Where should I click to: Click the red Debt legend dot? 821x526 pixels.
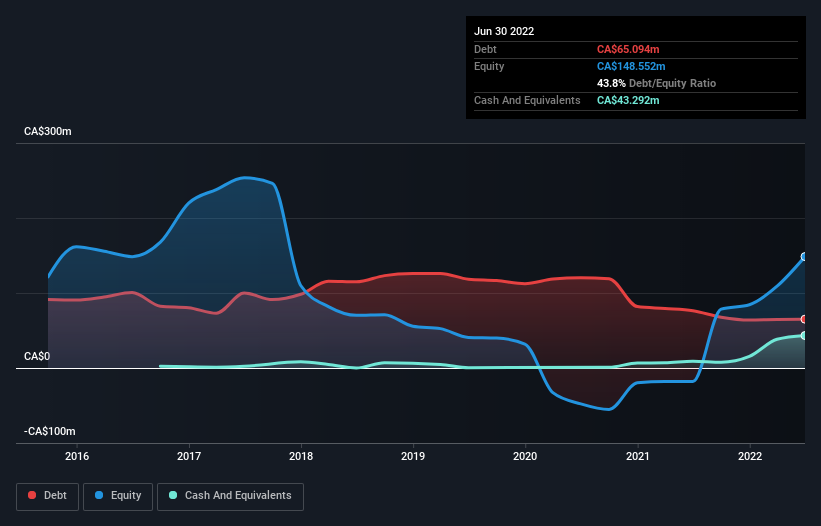pos(32,495)
